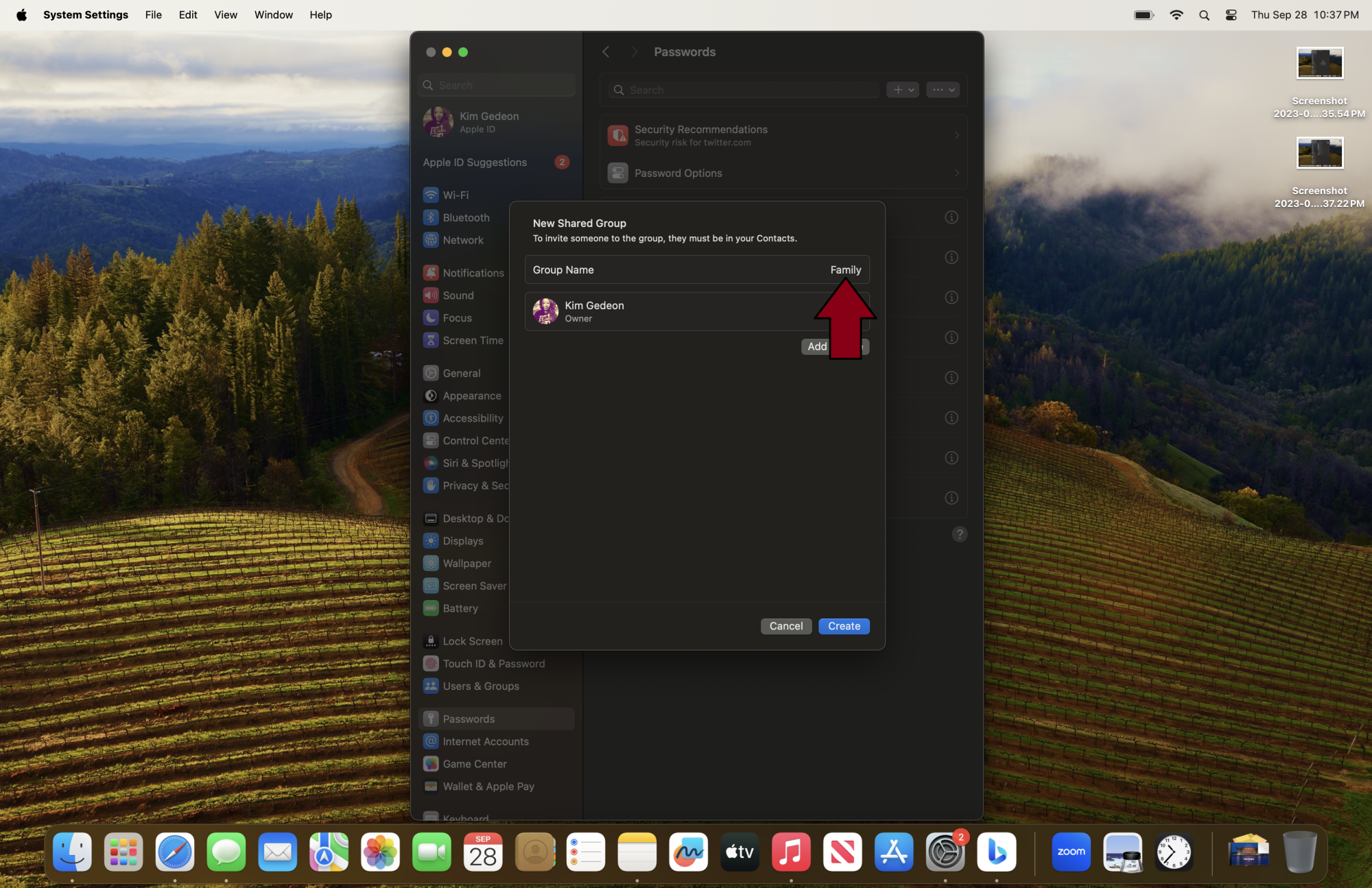This screenshot has width=1372, height=888.
Task: Open System Settings File menu
Action: tap(153, 14)
